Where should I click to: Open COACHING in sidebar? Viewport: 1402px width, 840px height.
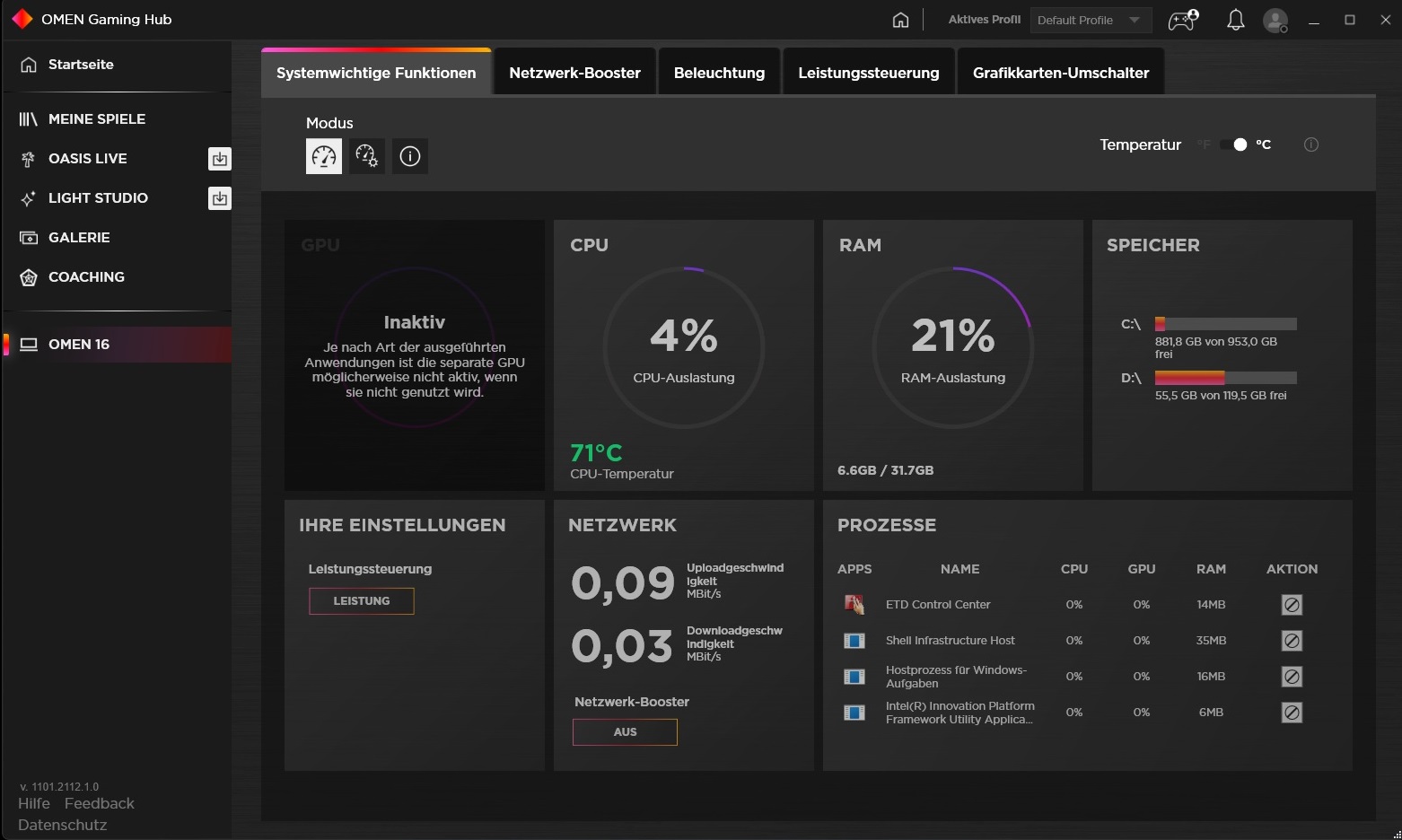click(117, 276)
